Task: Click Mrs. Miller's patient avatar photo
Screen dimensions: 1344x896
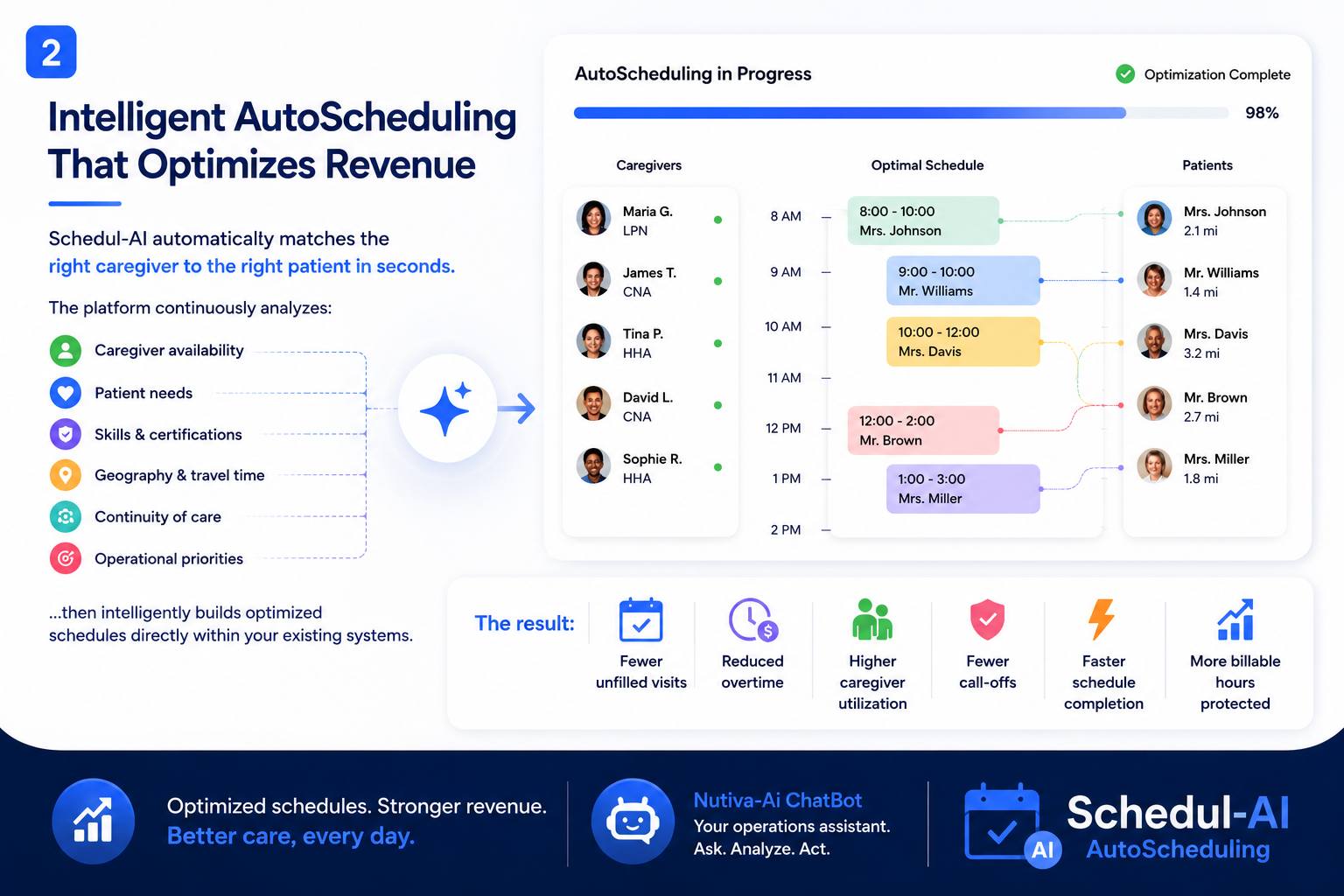Action: [1154, 465]
